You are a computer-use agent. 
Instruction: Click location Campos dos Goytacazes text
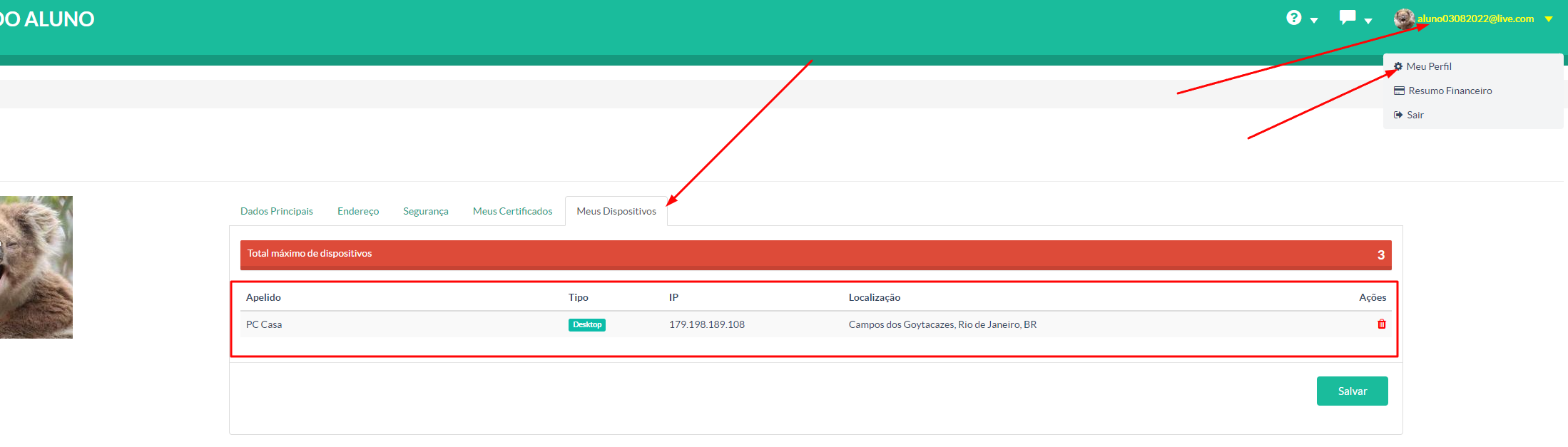point(942,324)
